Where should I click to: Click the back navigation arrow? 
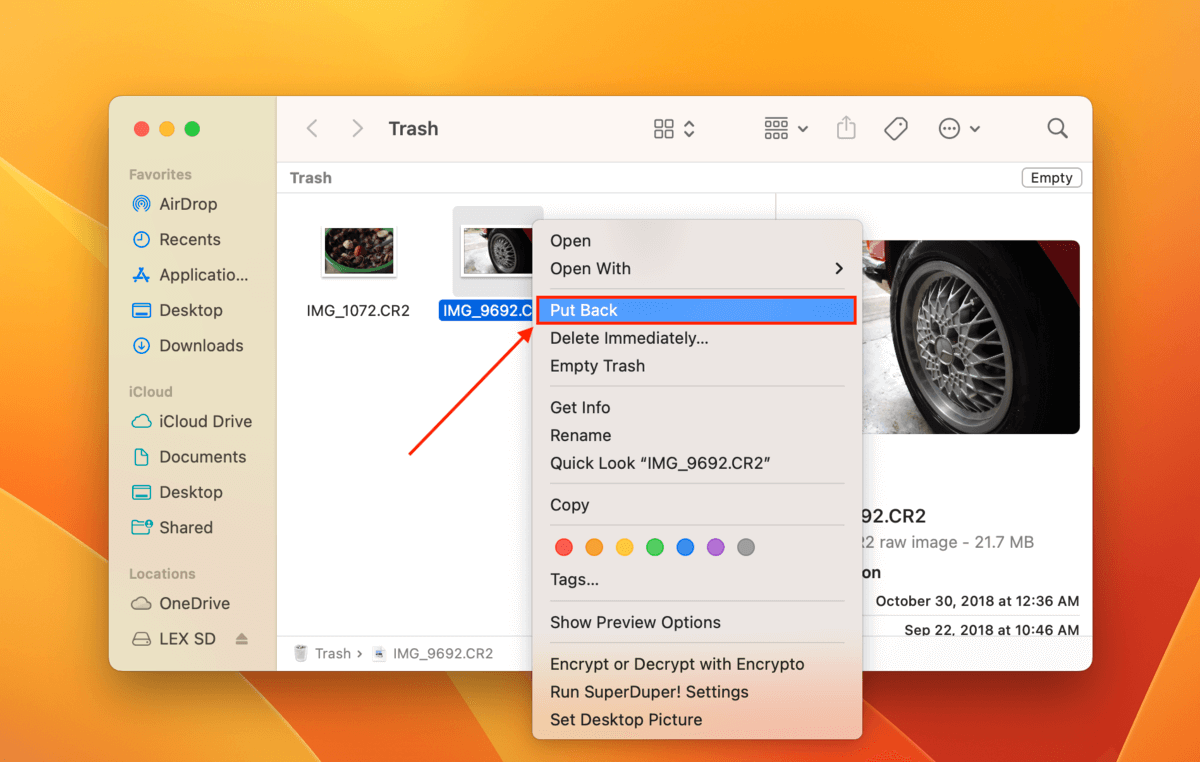coord(312,128)
